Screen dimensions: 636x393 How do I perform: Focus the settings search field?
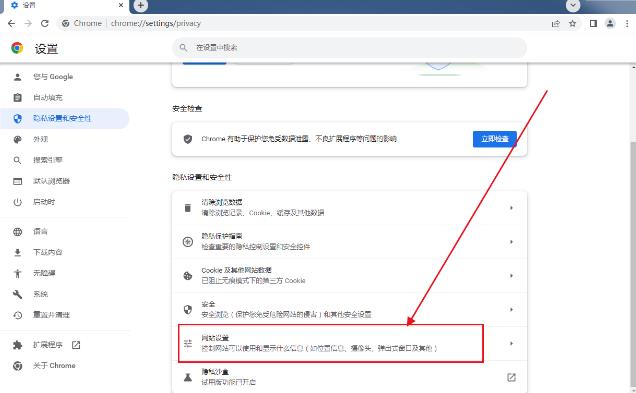point(350,47)
